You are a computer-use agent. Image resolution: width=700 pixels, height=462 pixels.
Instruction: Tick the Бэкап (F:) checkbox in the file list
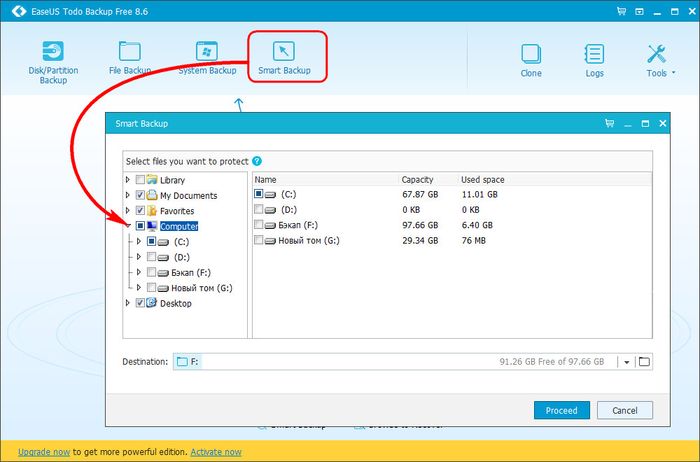coord(259,225)
